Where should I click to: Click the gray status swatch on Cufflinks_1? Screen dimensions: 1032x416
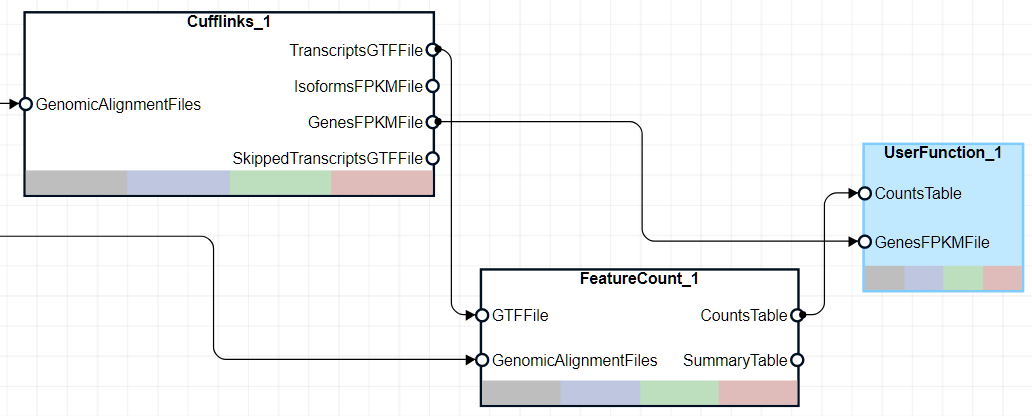[76, 182]
